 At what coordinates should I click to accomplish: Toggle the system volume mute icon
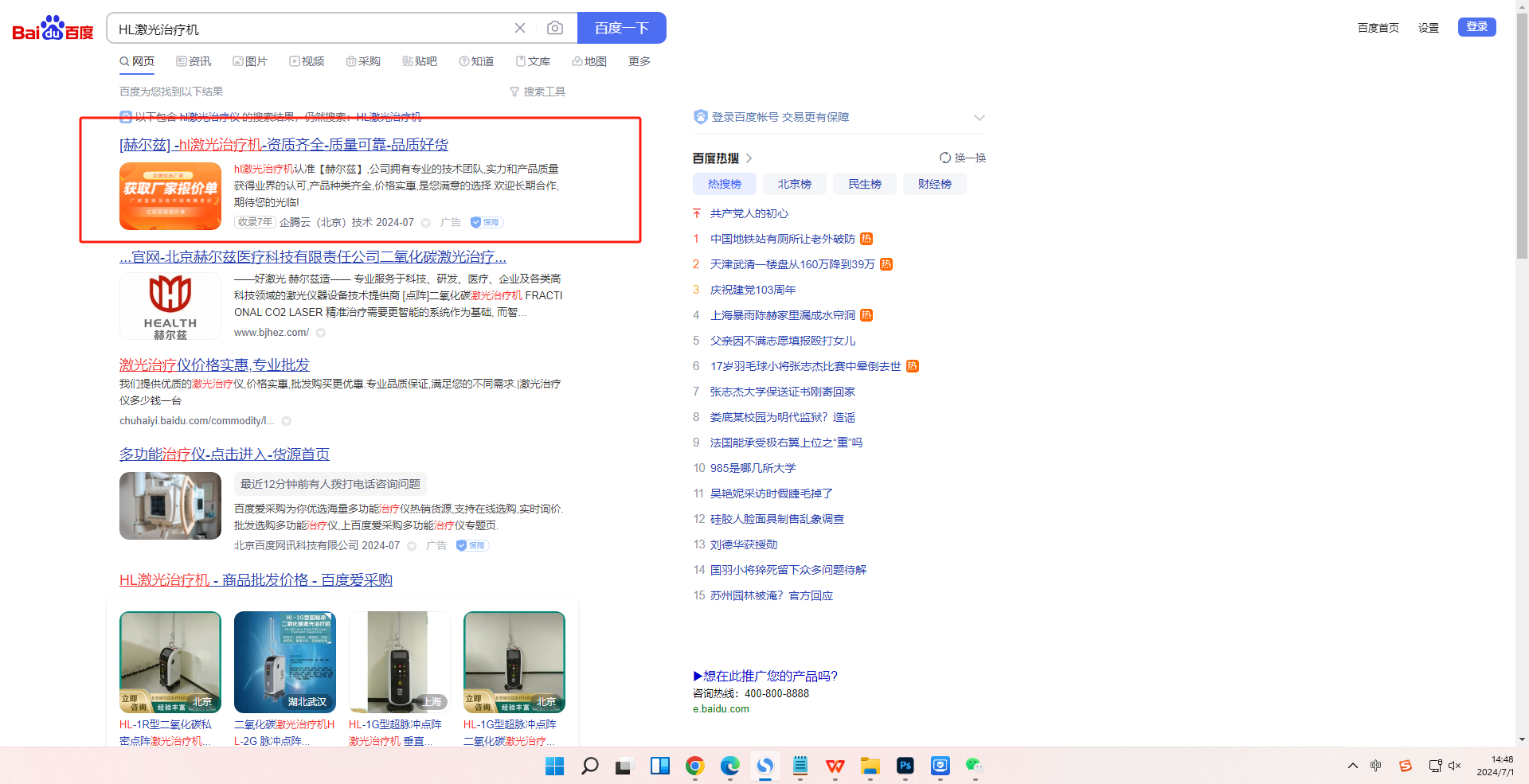[x=1454, y=766]
